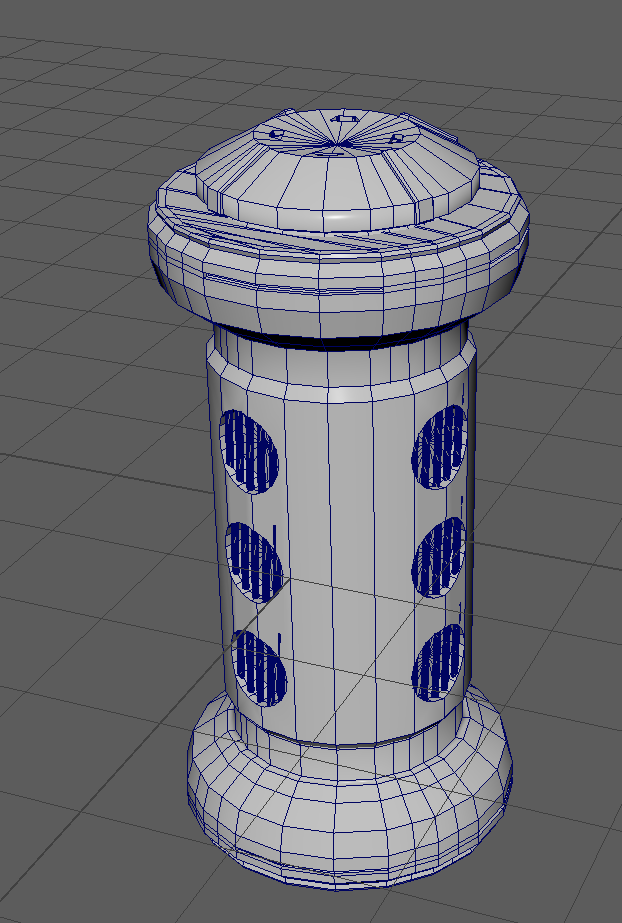Click the center vertex fan atop the cap
The height and width of the screenshot is (923, 622).
pyautogui.click(x=338, y=142)
